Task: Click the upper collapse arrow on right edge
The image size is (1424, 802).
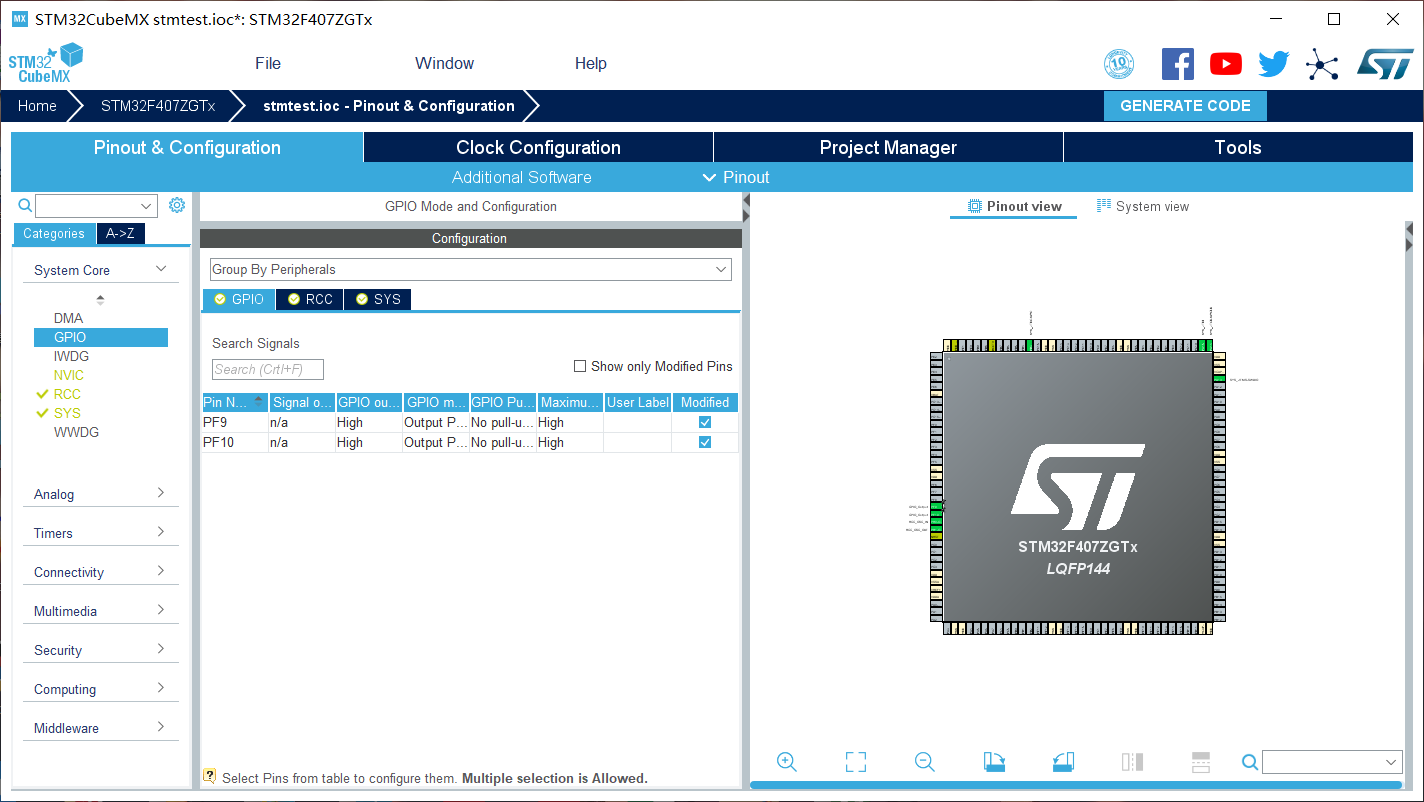Action: coord(1410,229)
